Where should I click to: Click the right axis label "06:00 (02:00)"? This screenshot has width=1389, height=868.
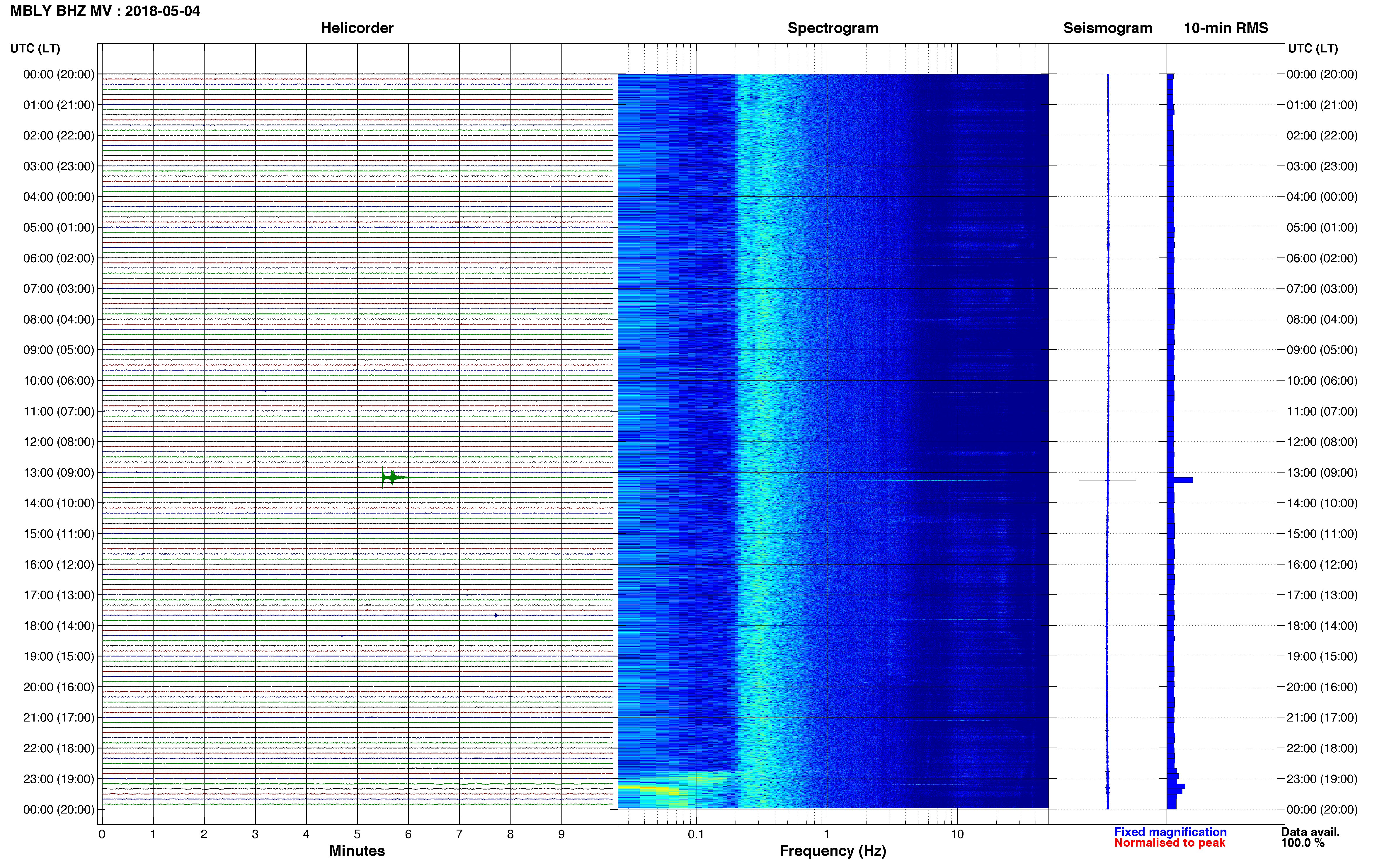tap(1322, 258)
